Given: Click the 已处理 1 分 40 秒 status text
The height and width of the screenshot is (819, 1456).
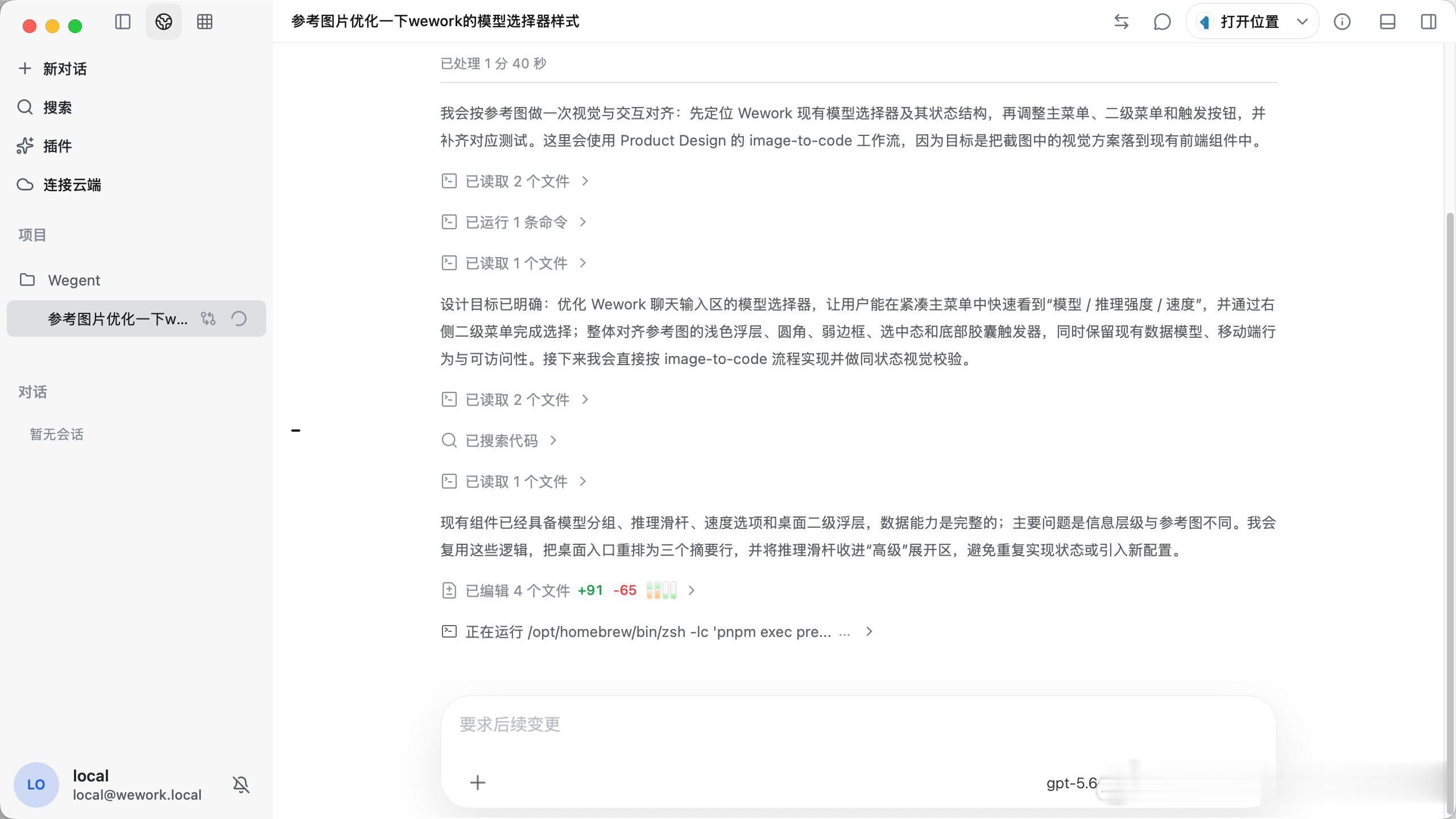Looking at the screenshot, I should click(493, 63).
